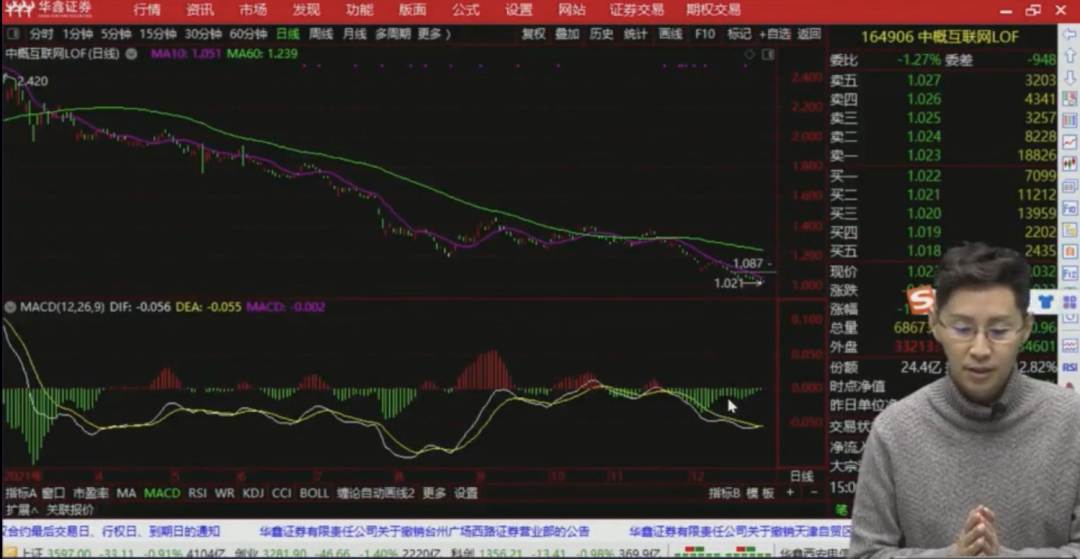Open the 市场 menu
The image size is (1080, 559).
click(253, 10)
